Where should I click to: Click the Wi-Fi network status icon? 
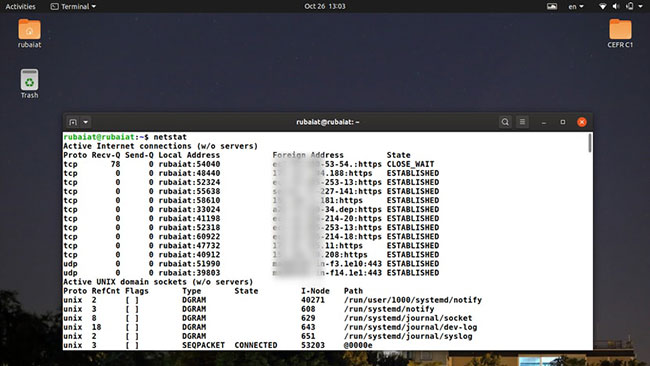coord(603,6)
